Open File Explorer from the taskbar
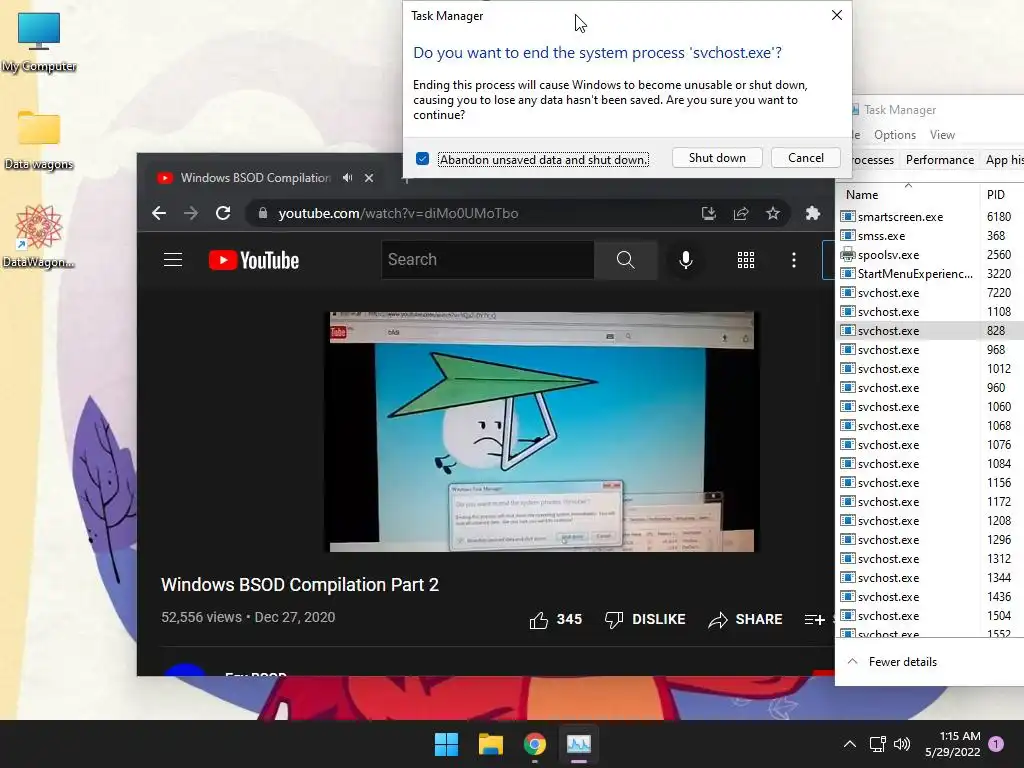Viewport: 1024px width, 768px height. tap(490, 744)
